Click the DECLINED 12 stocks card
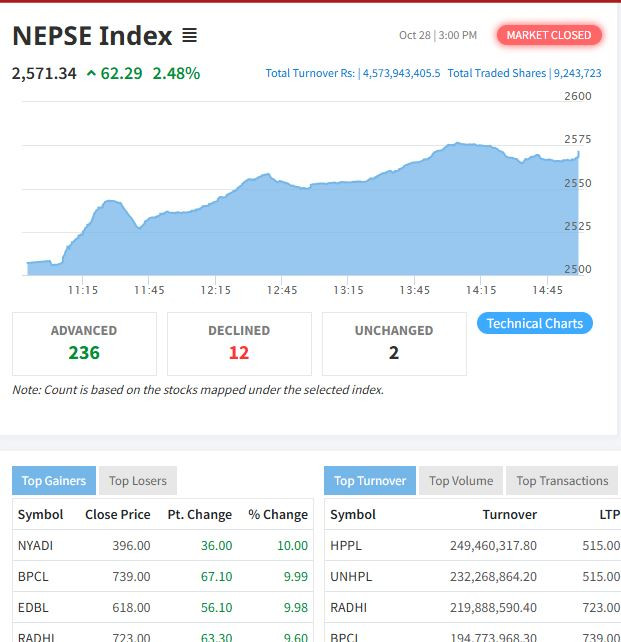Viewport: 621px width, 642px height. pos(239,343)
